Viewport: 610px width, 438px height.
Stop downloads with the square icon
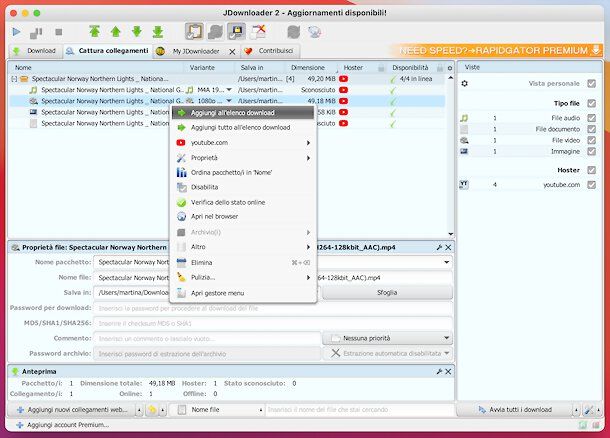tap(59, 32)
